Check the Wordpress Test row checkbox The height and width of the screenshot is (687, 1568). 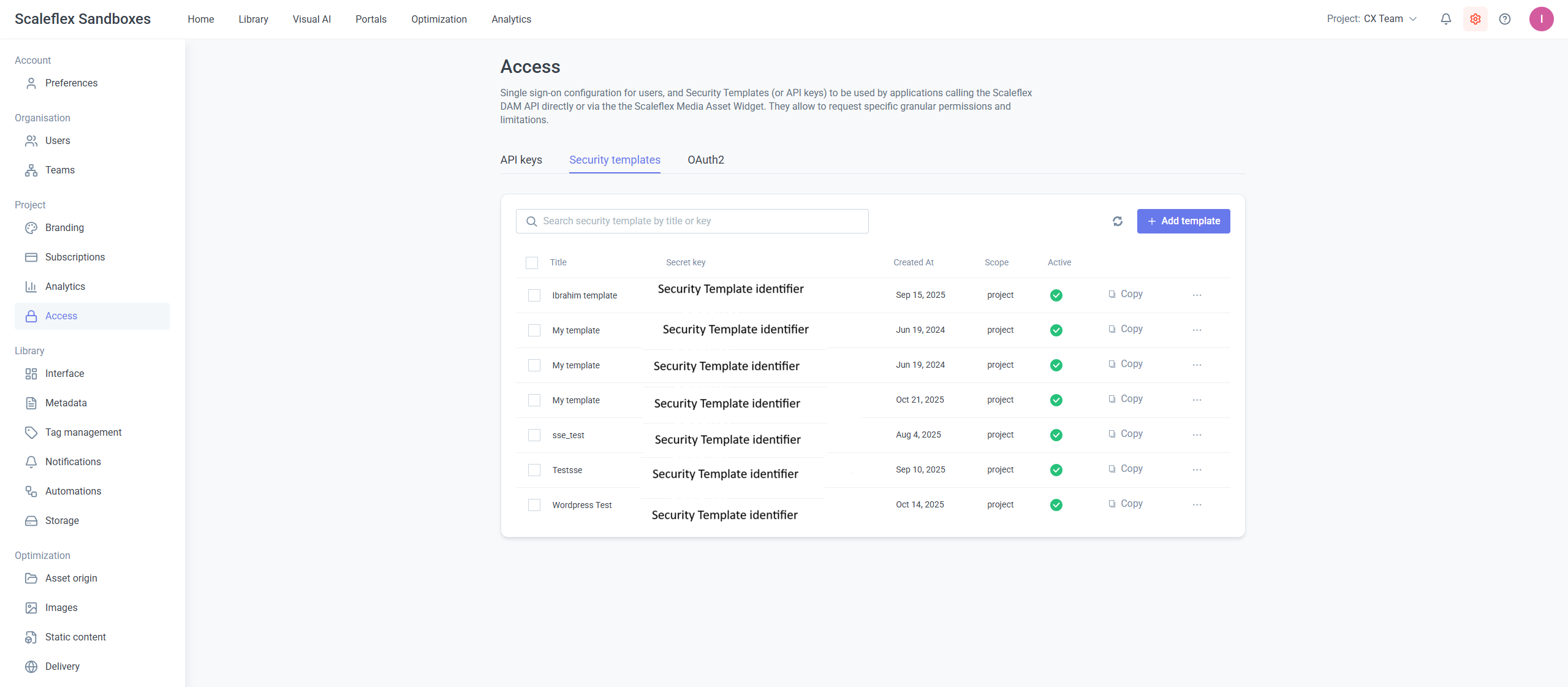534,505
